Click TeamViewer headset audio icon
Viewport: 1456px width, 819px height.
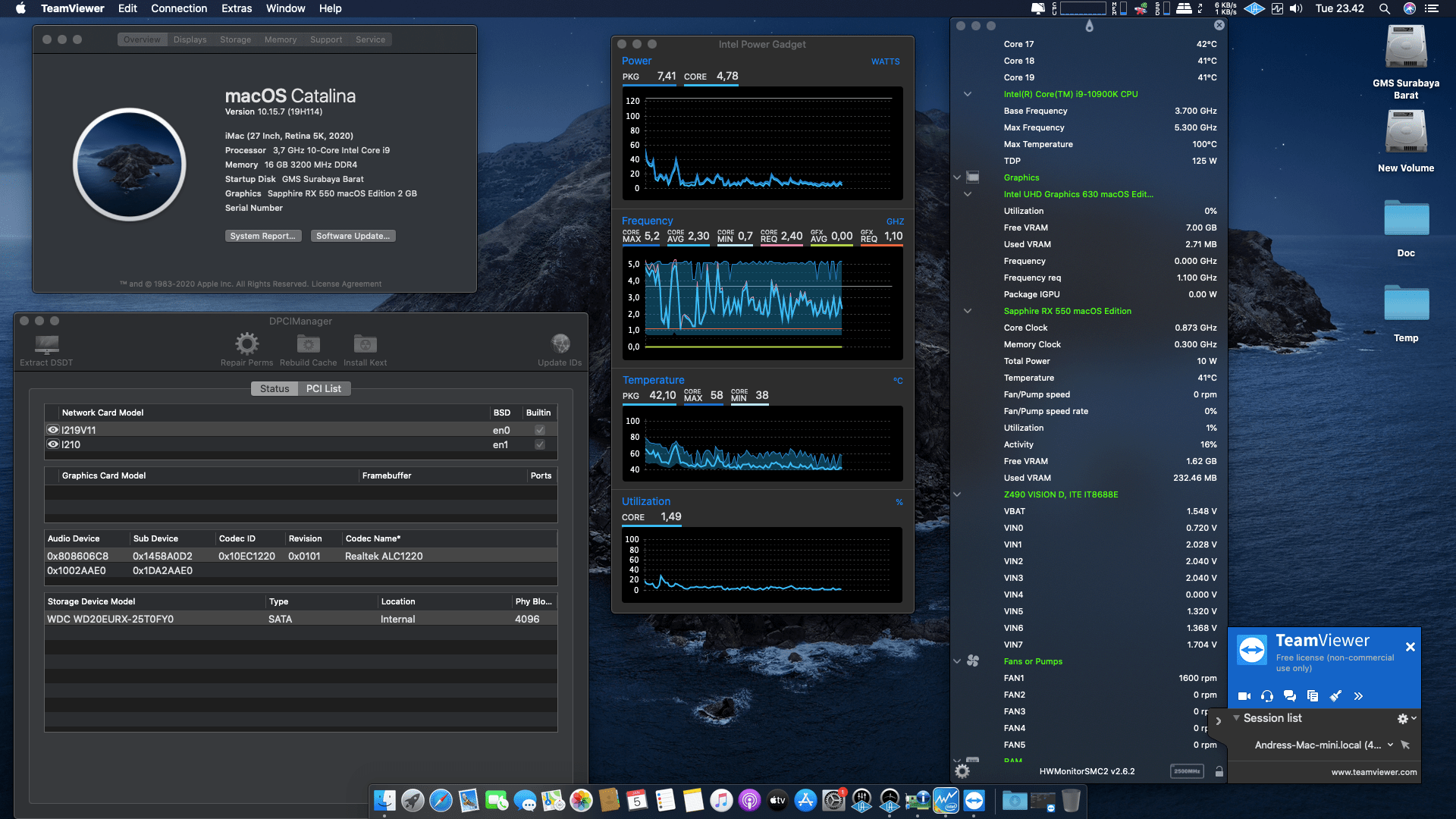1267,696
